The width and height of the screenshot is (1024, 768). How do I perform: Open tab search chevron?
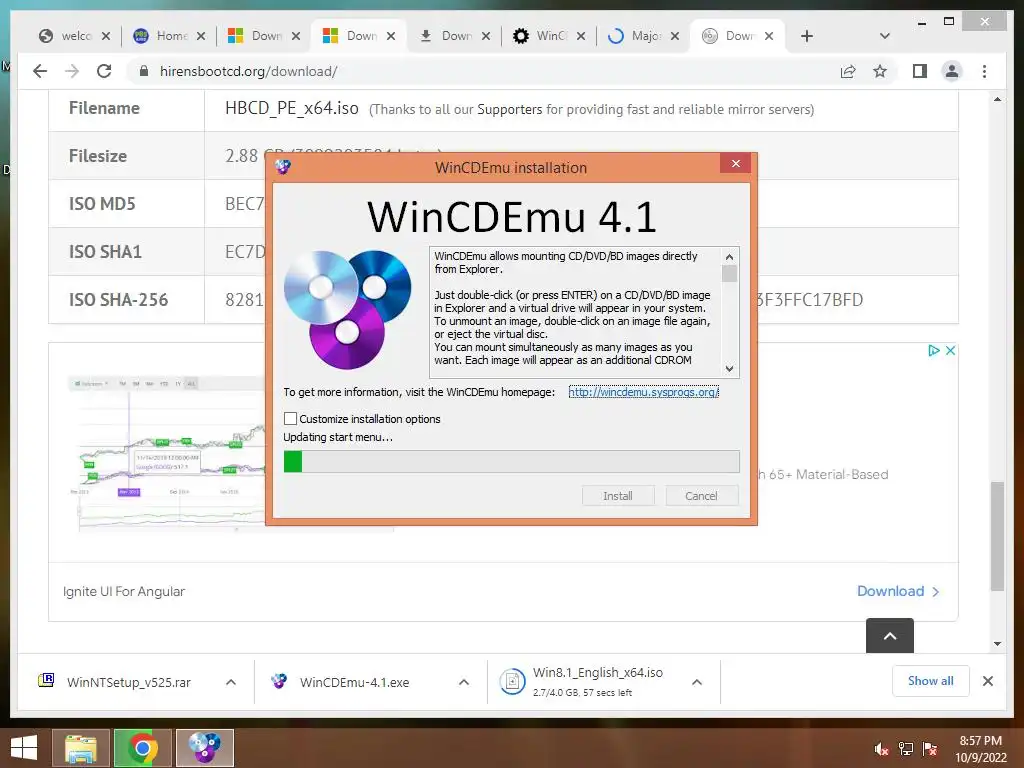coord(885,36)
